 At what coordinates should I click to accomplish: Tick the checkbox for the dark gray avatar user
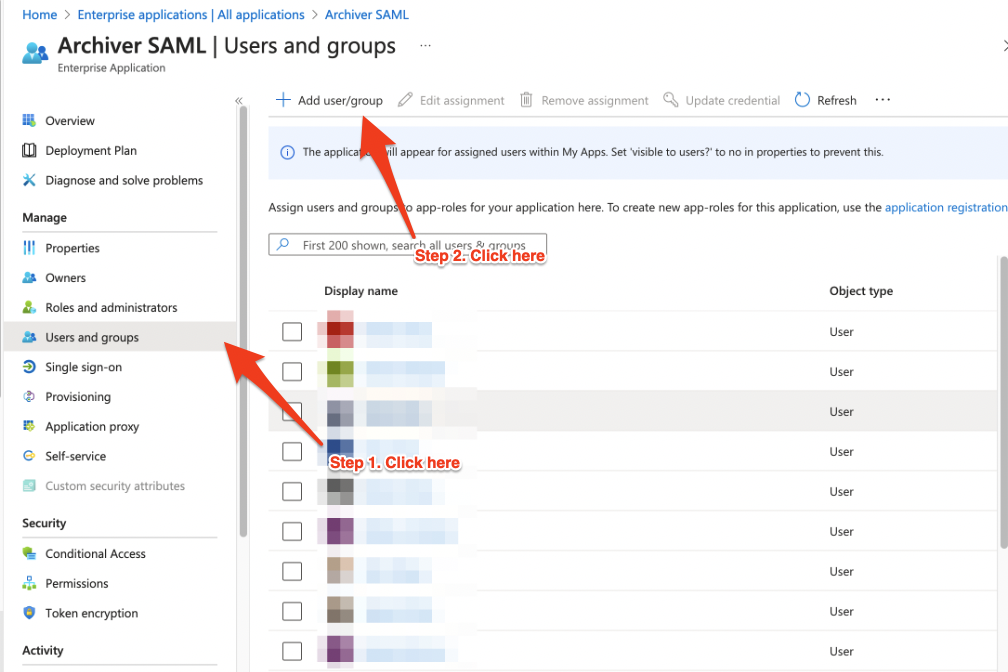[292, 491]
